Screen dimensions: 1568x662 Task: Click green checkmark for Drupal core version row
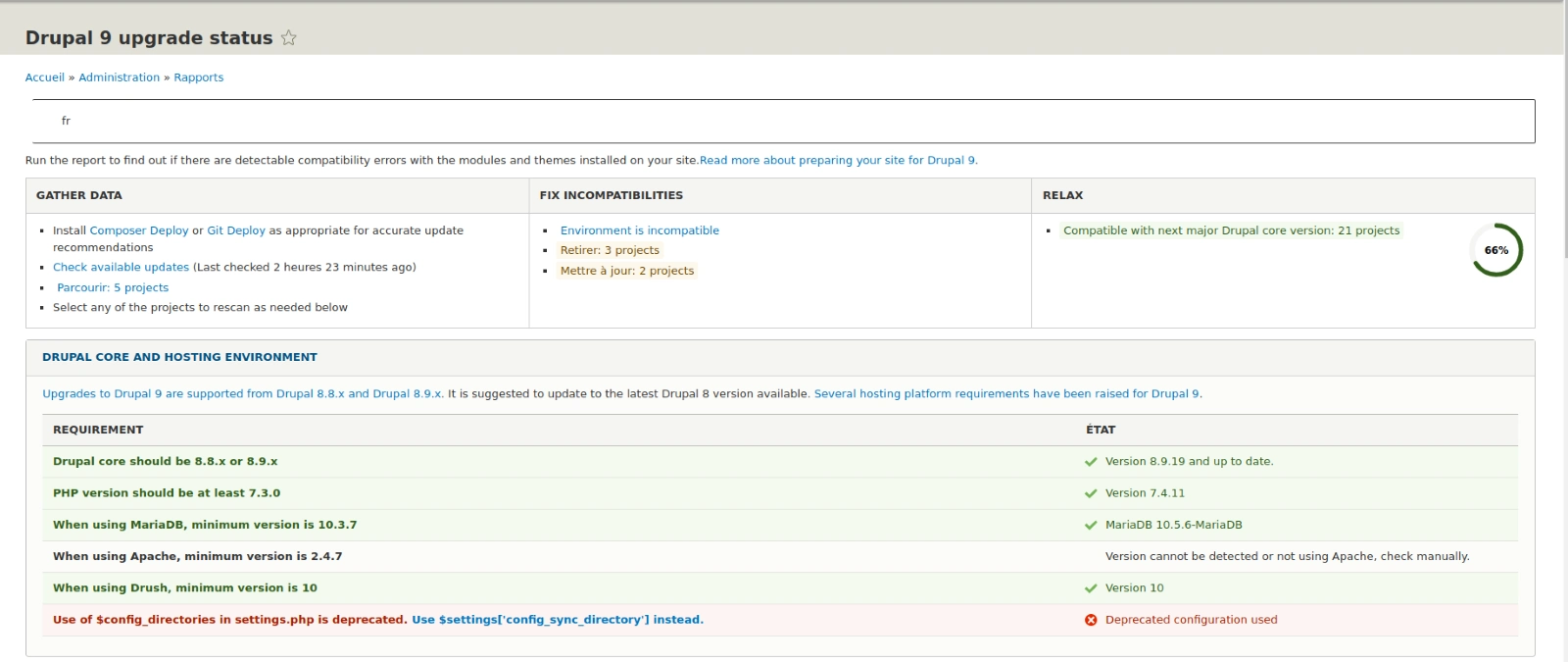click(1091, 462)
